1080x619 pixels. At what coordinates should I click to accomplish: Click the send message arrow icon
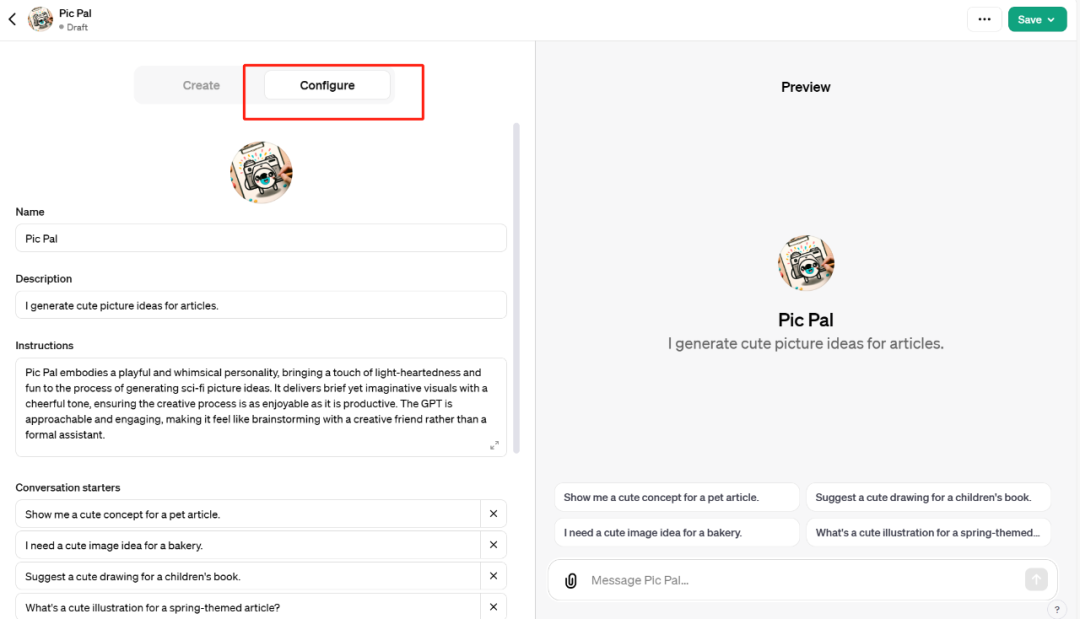(x=1036, y=580)
